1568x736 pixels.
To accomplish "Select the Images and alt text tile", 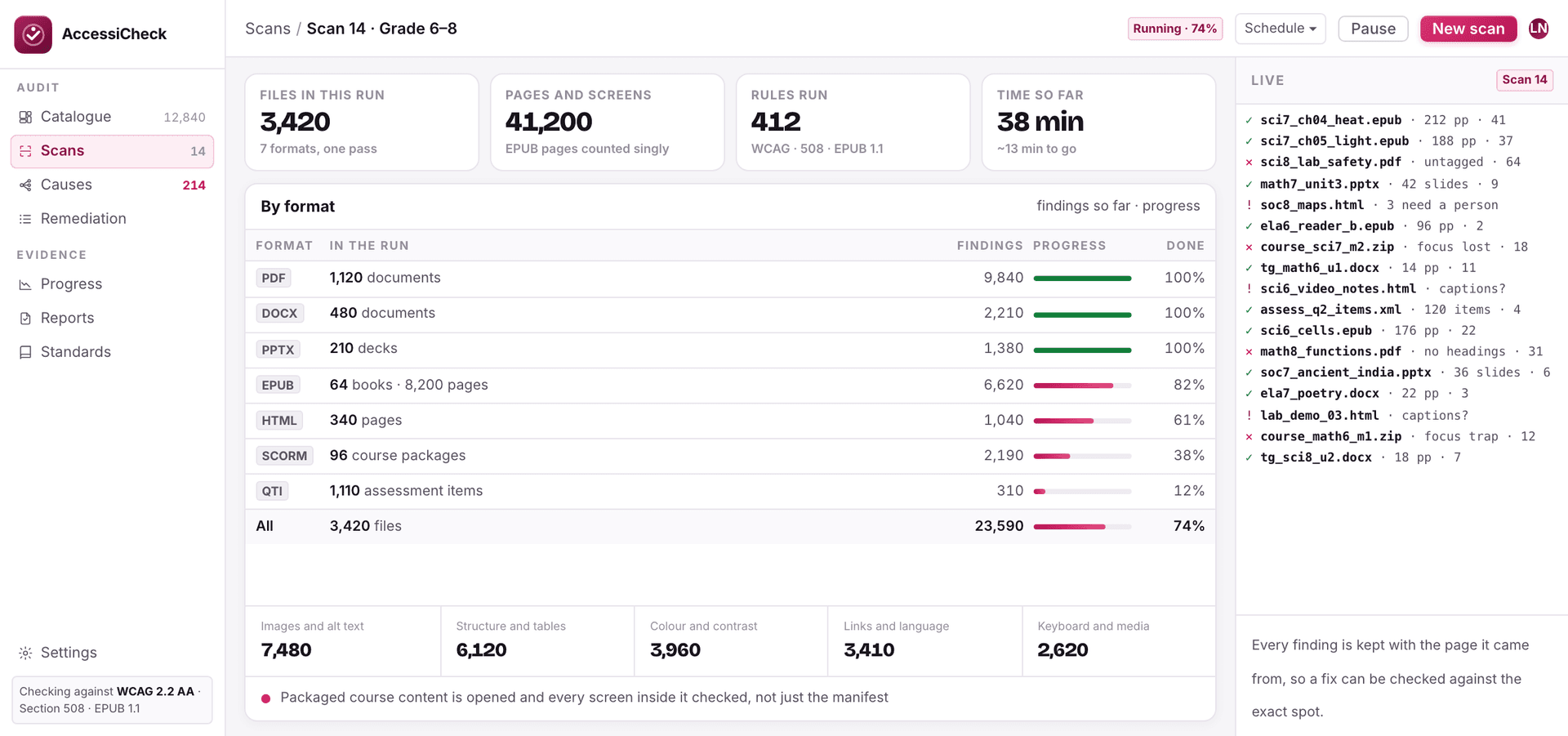I will click(x=343, y=641).
